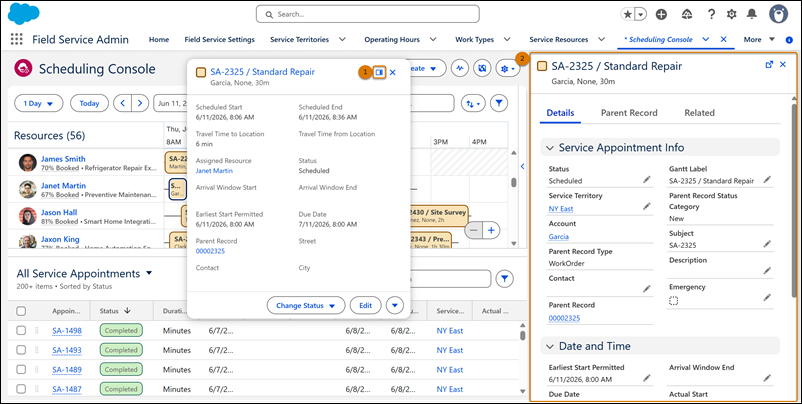Image resolution: width=802 pixels, height=404 pixels.
Task: Check the SA-1489 row checkbox
Action: [x=21, y=369]
